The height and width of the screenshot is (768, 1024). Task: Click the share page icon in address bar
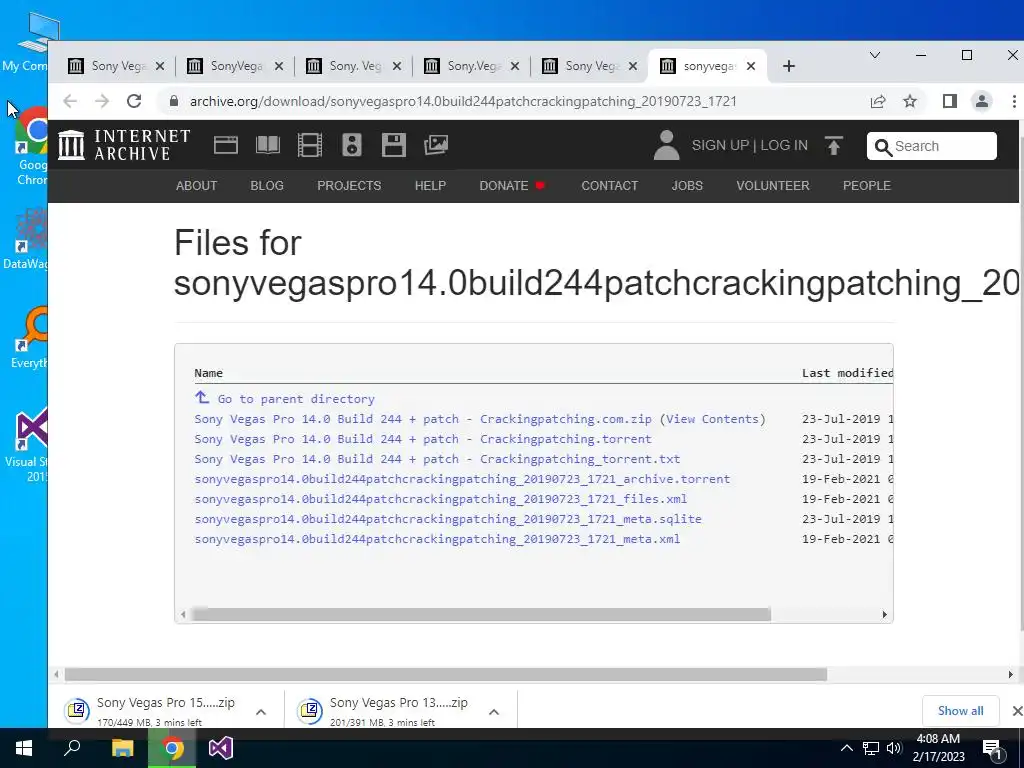(x=878, y=101)
